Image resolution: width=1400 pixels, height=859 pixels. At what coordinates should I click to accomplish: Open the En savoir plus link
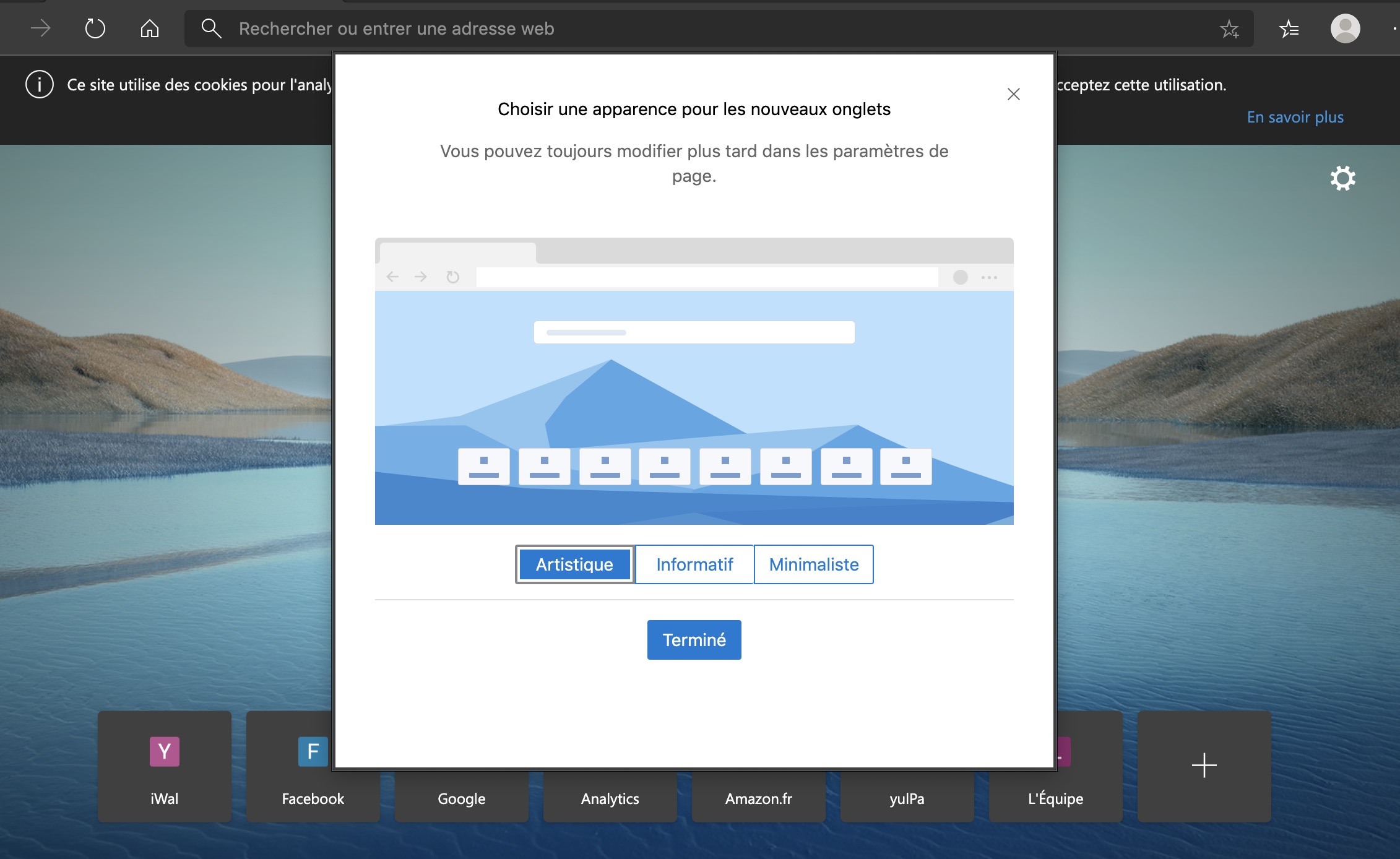point(1295,117)
